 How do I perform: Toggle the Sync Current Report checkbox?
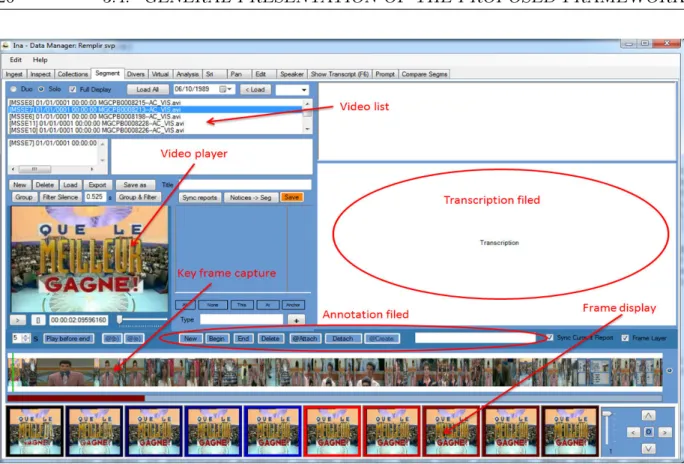[550, 338]
